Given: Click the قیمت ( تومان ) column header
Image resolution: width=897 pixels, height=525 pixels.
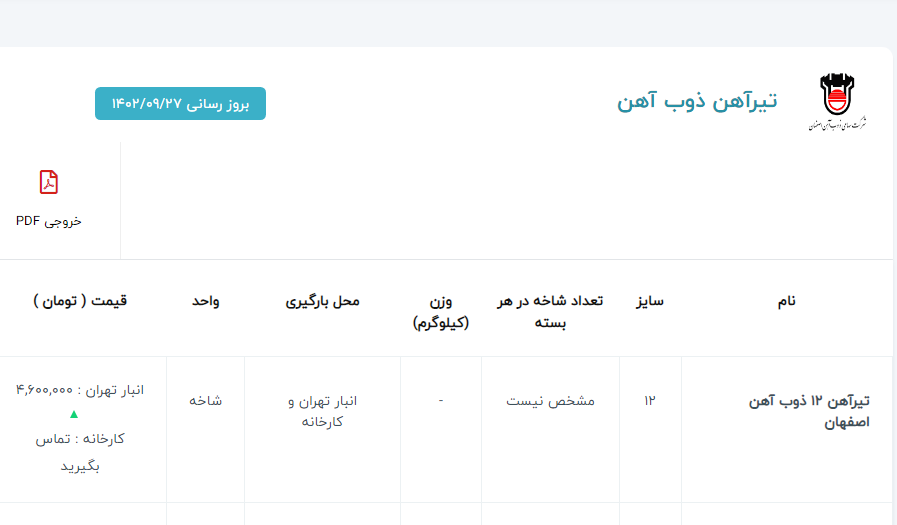Looking at the screenshot, I should 80,301.
